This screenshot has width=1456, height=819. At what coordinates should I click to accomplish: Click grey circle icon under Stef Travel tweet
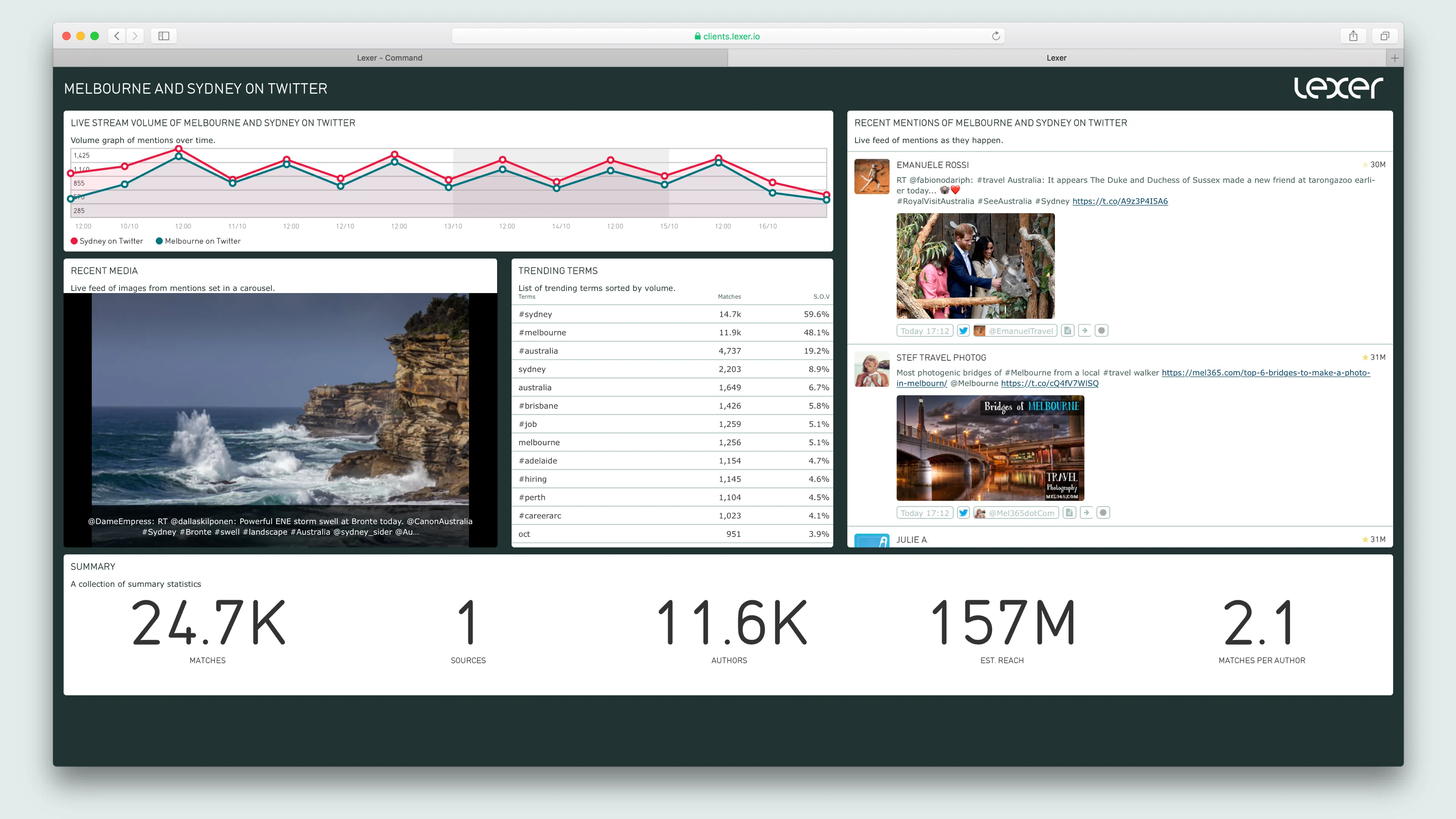(x=1103, y=513)
